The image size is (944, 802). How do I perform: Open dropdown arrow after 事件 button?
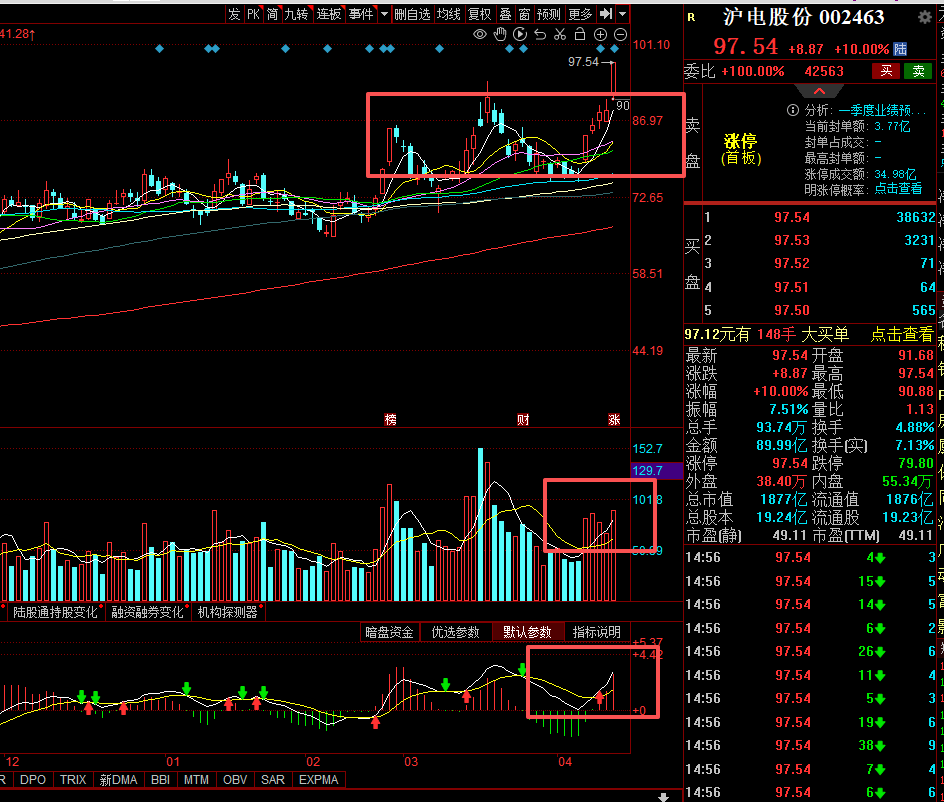point(384,13)
